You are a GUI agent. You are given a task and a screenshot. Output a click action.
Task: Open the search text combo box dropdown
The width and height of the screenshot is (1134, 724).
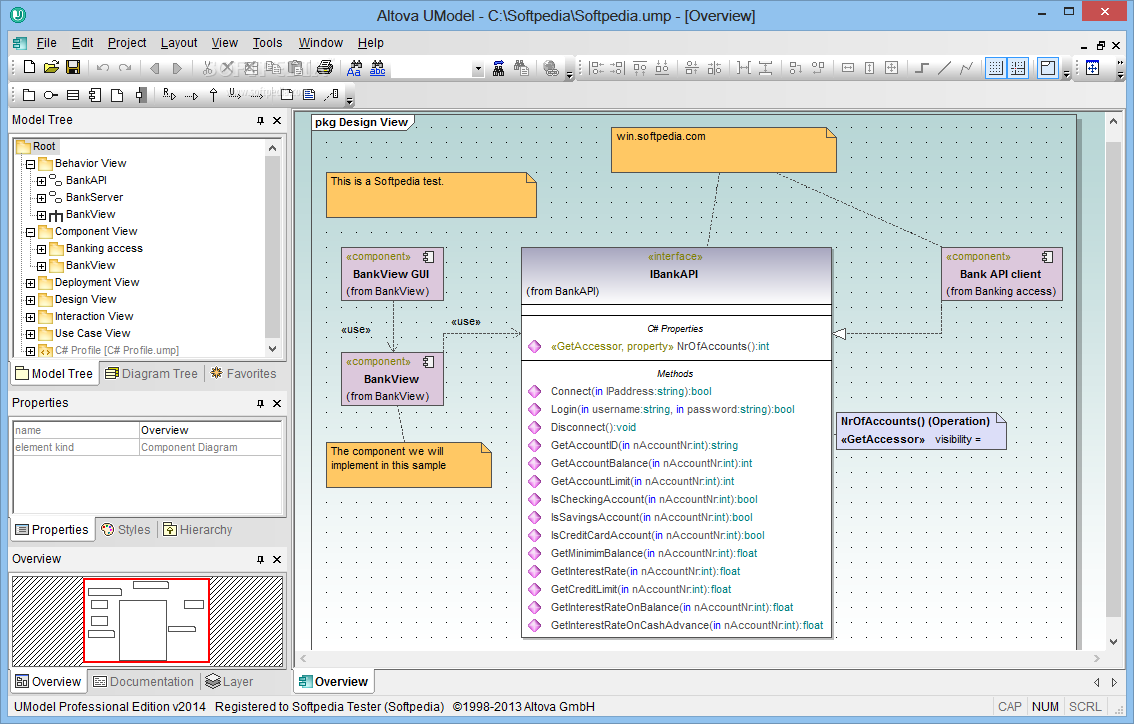(478, 69)
